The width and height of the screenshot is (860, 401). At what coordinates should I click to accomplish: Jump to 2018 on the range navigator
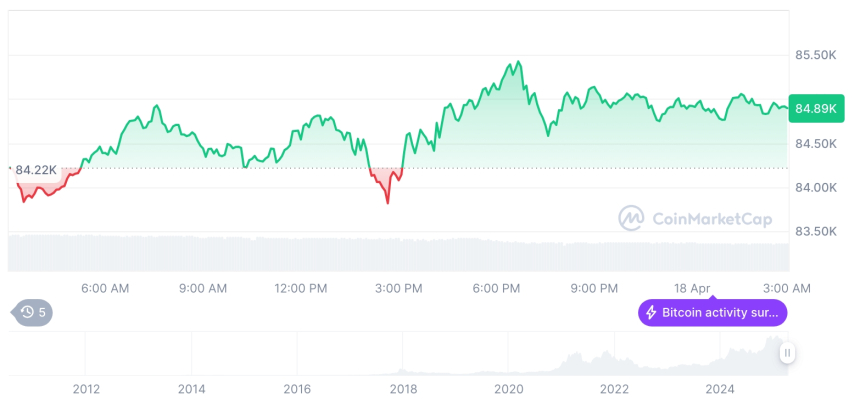coord(403,389)
